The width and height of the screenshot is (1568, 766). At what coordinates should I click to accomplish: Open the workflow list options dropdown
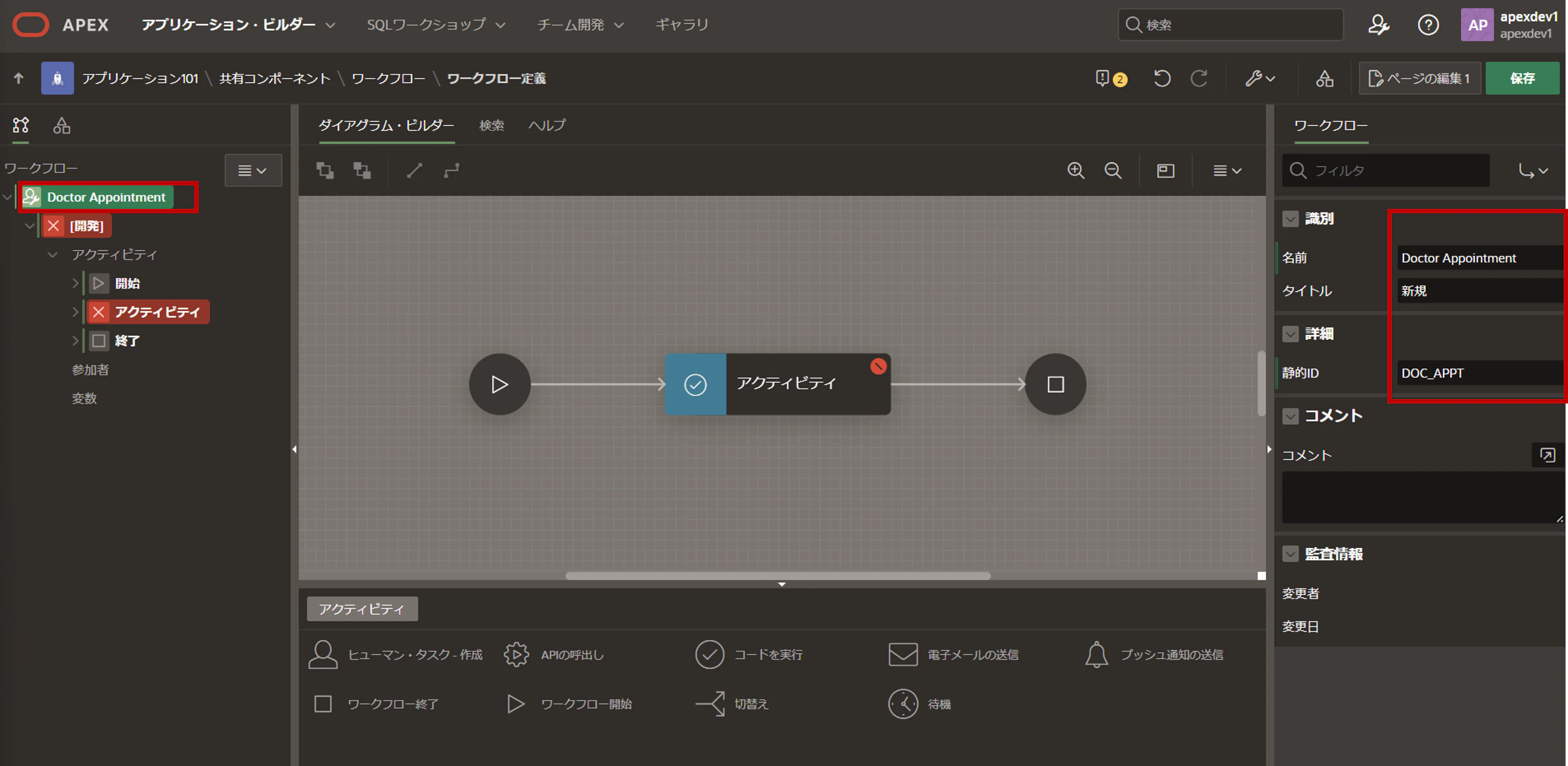[x=253, y=170]
